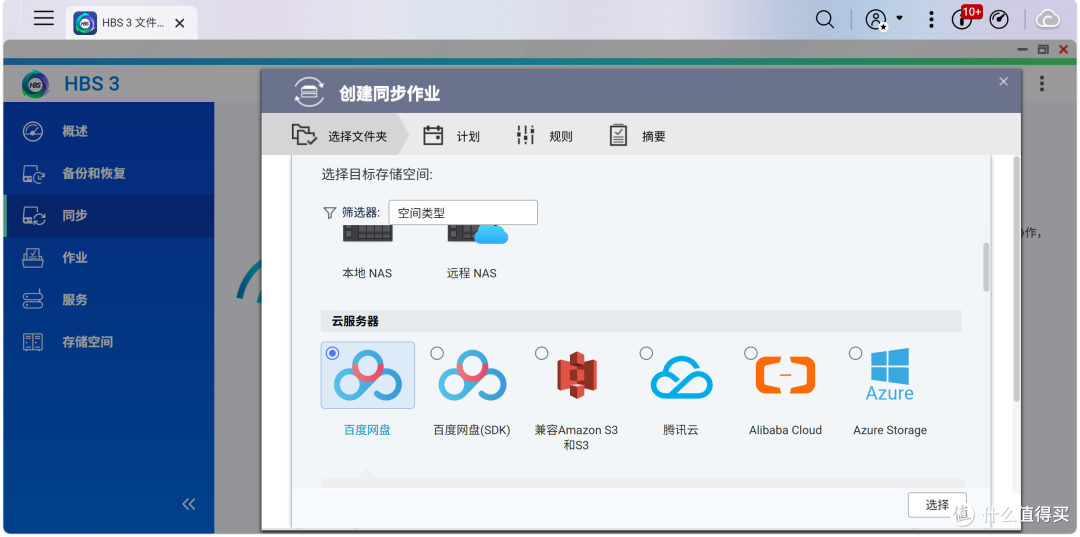Image resolution: width=1080 pixels, height=537 pixels.
Task: Open 备份和恢复 in sidebar
Action: click(x=109, y=173)
